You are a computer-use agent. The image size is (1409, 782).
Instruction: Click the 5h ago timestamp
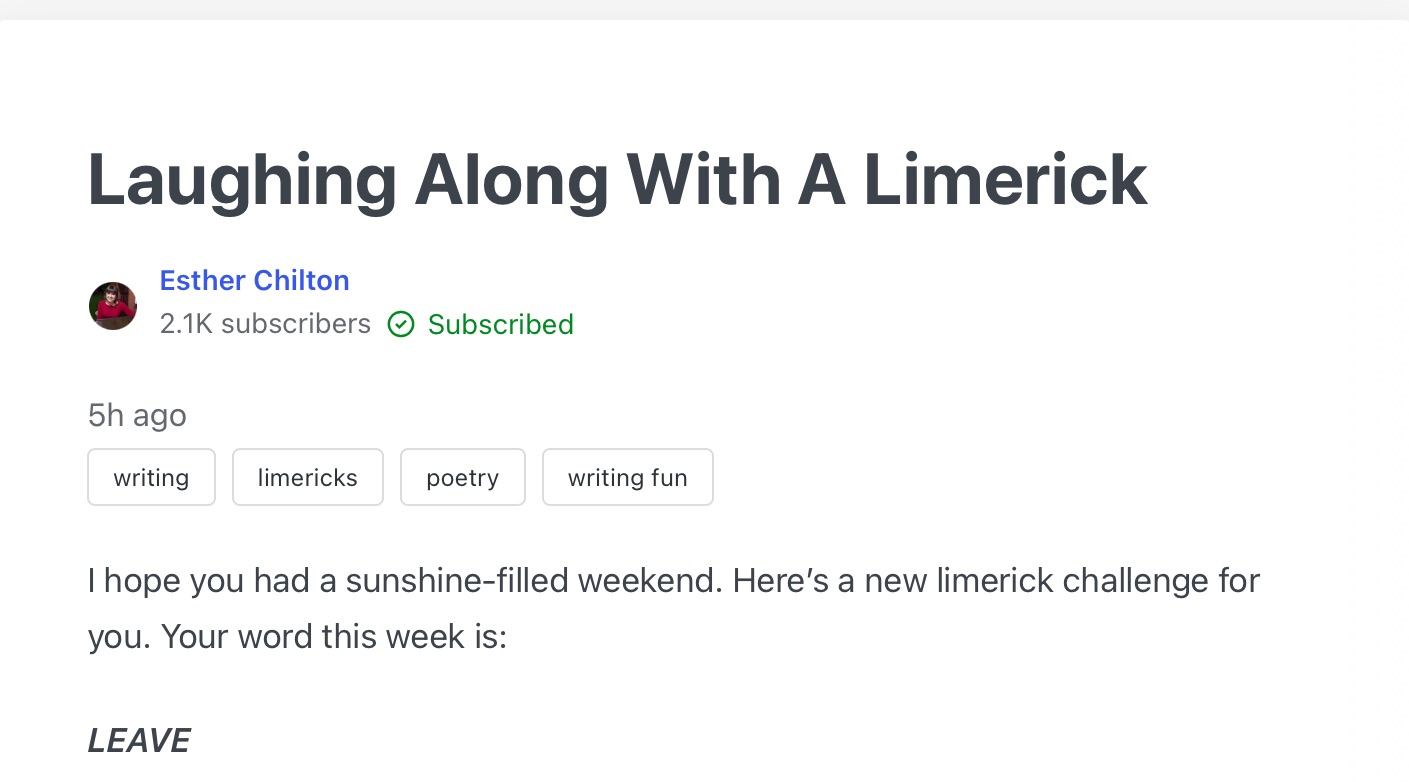(137, 415)
